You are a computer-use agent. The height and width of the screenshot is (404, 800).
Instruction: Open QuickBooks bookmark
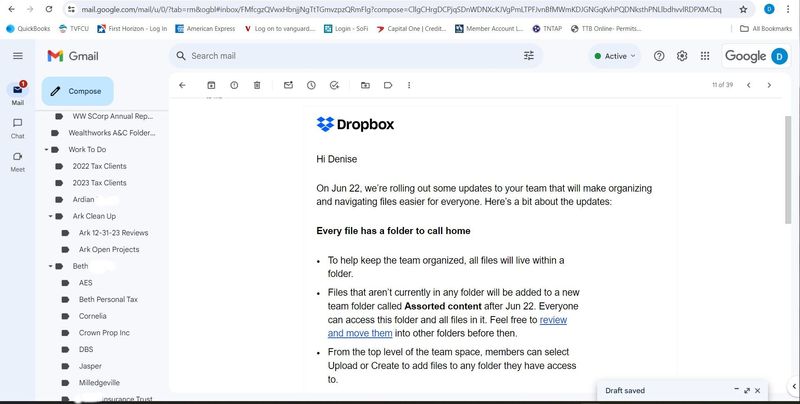[29, 29]
